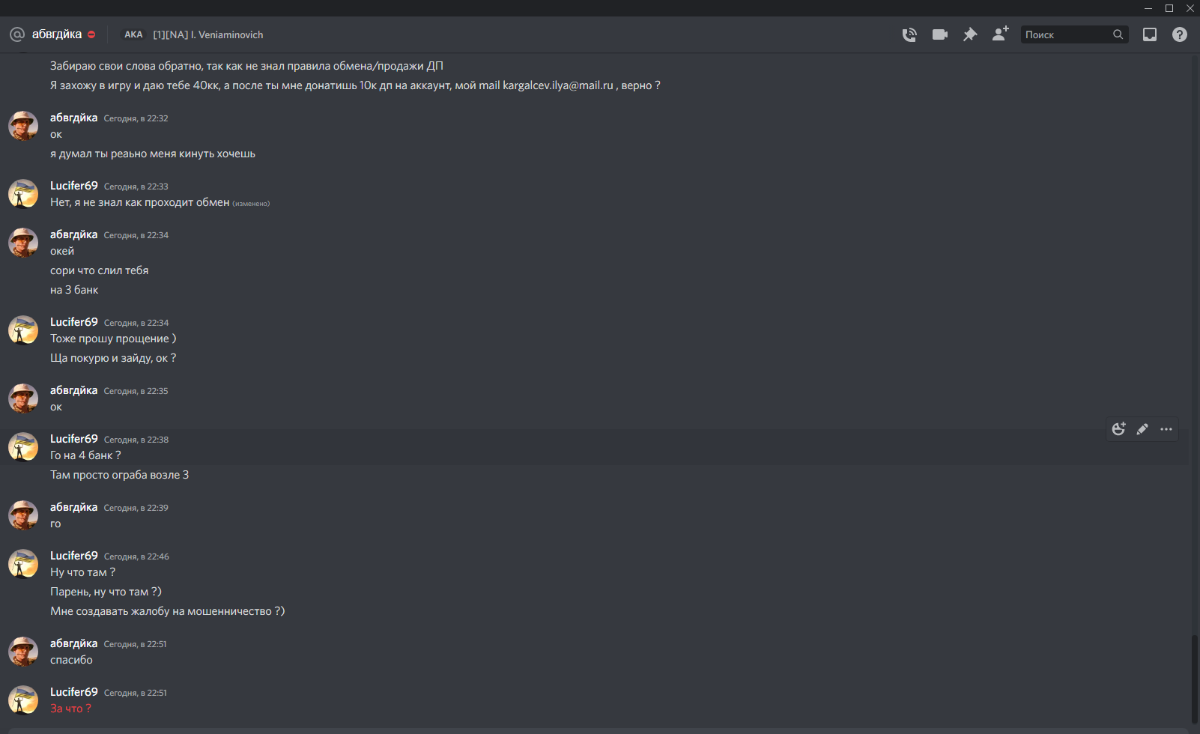Click the абвгдйка name in the header
Image resolution: width=1200 pixels, height=734 pixels.
point(57,34)
